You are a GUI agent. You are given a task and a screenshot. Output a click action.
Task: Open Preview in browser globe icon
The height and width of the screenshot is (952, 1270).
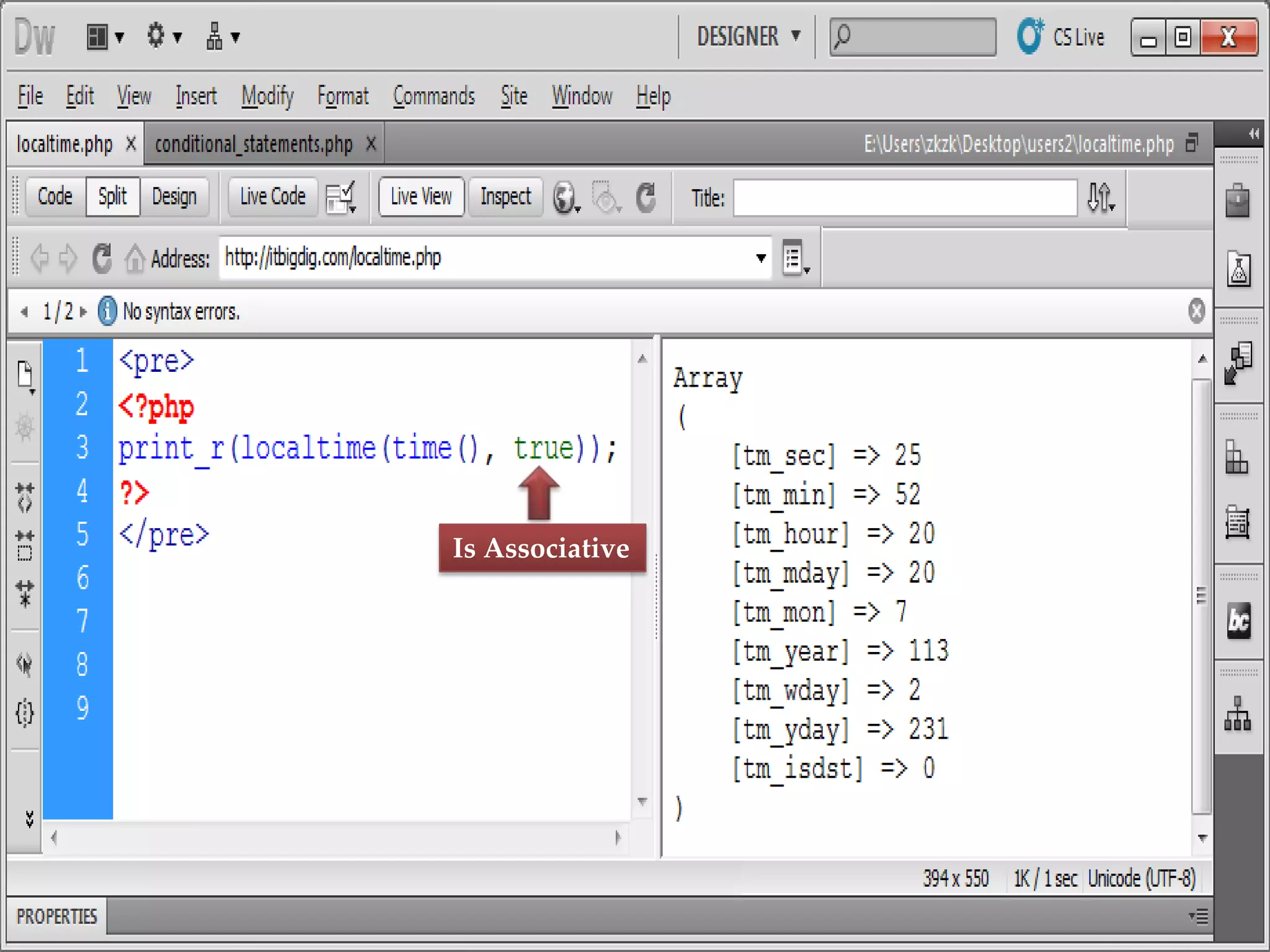tap(566, 198)
